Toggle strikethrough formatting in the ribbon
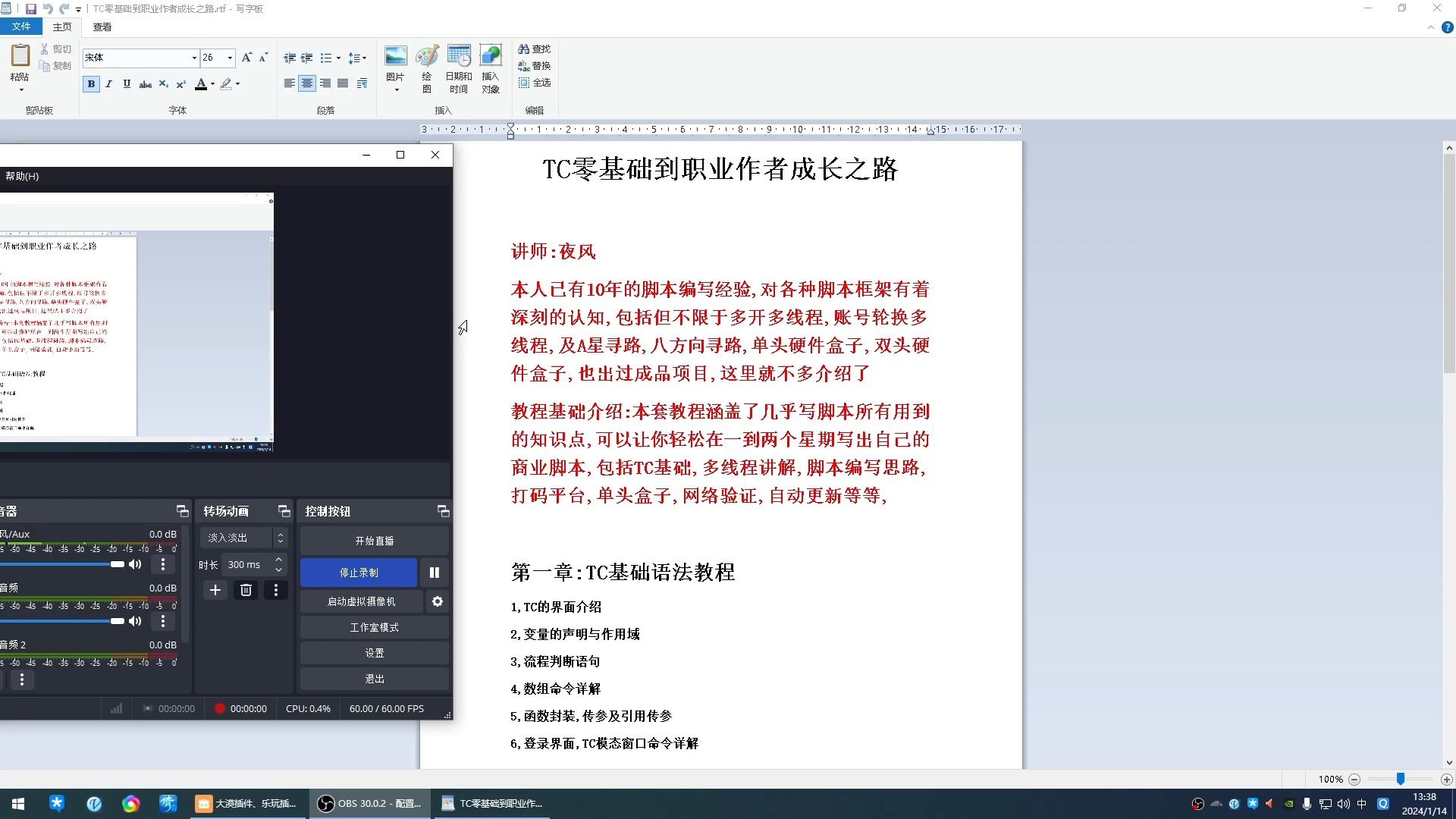Image resolution: width=1456 pixels, height=819 pixels. point(145,83)
